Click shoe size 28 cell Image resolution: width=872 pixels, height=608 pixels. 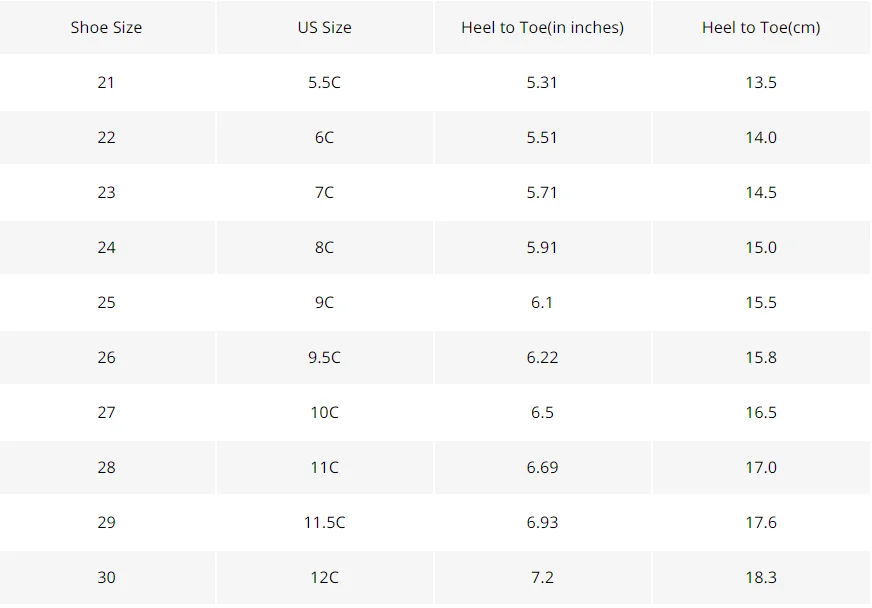tap(106, 467)
